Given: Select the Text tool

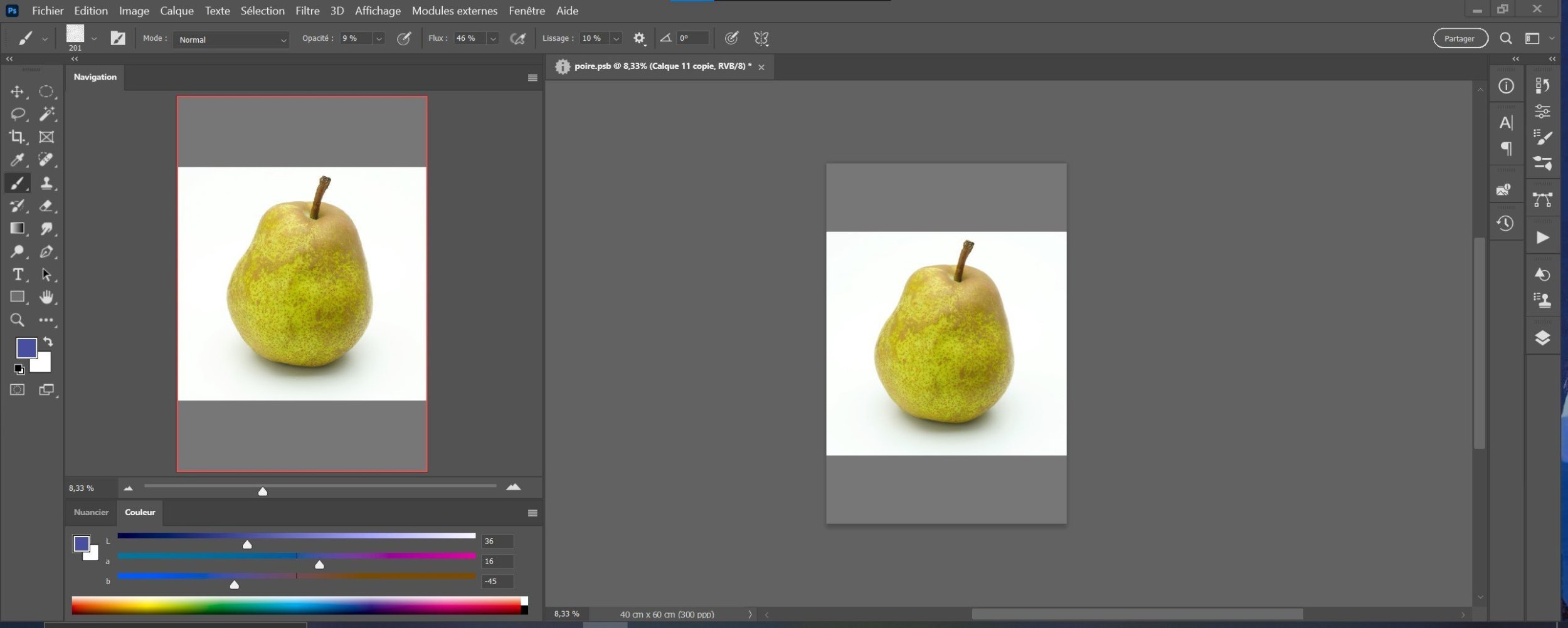Looking at the screenshot, I should click(x=17, y=275).
